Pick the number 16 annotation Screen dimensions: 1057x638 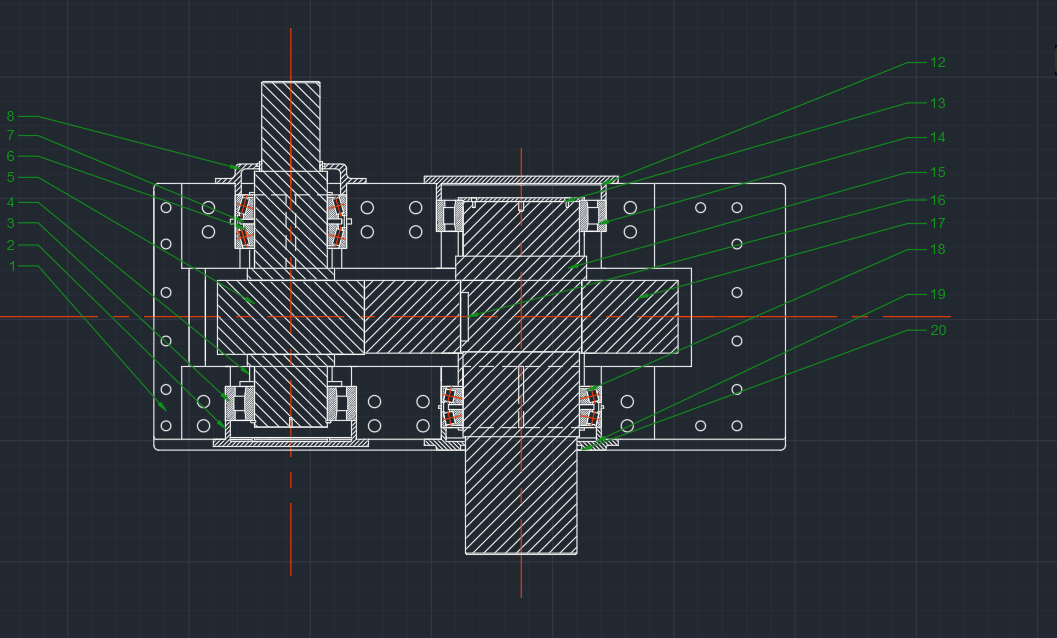tap(937, 201)
